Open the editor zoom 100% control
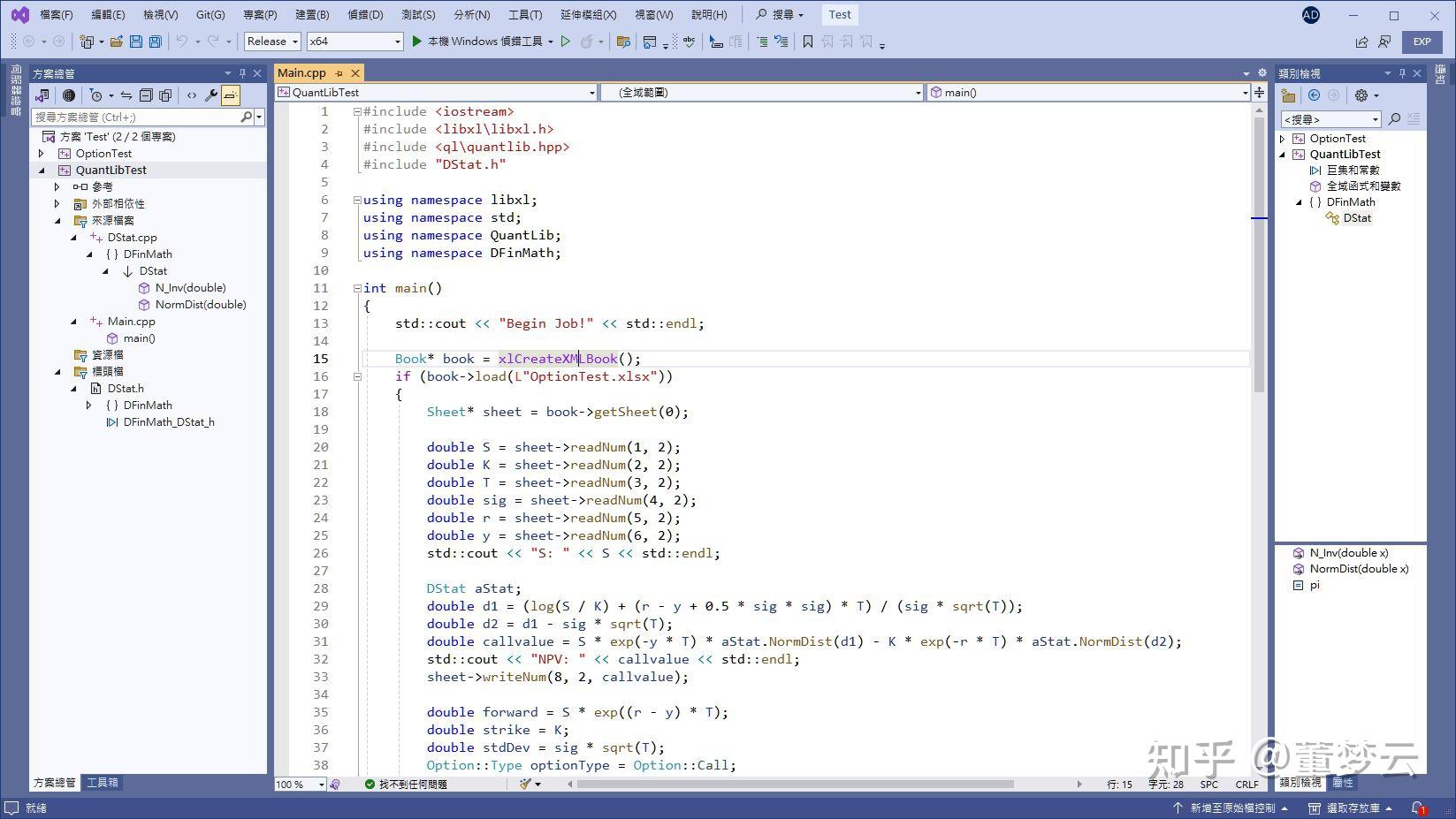Viewport: 1456px width, 819px height. point(299,784)
